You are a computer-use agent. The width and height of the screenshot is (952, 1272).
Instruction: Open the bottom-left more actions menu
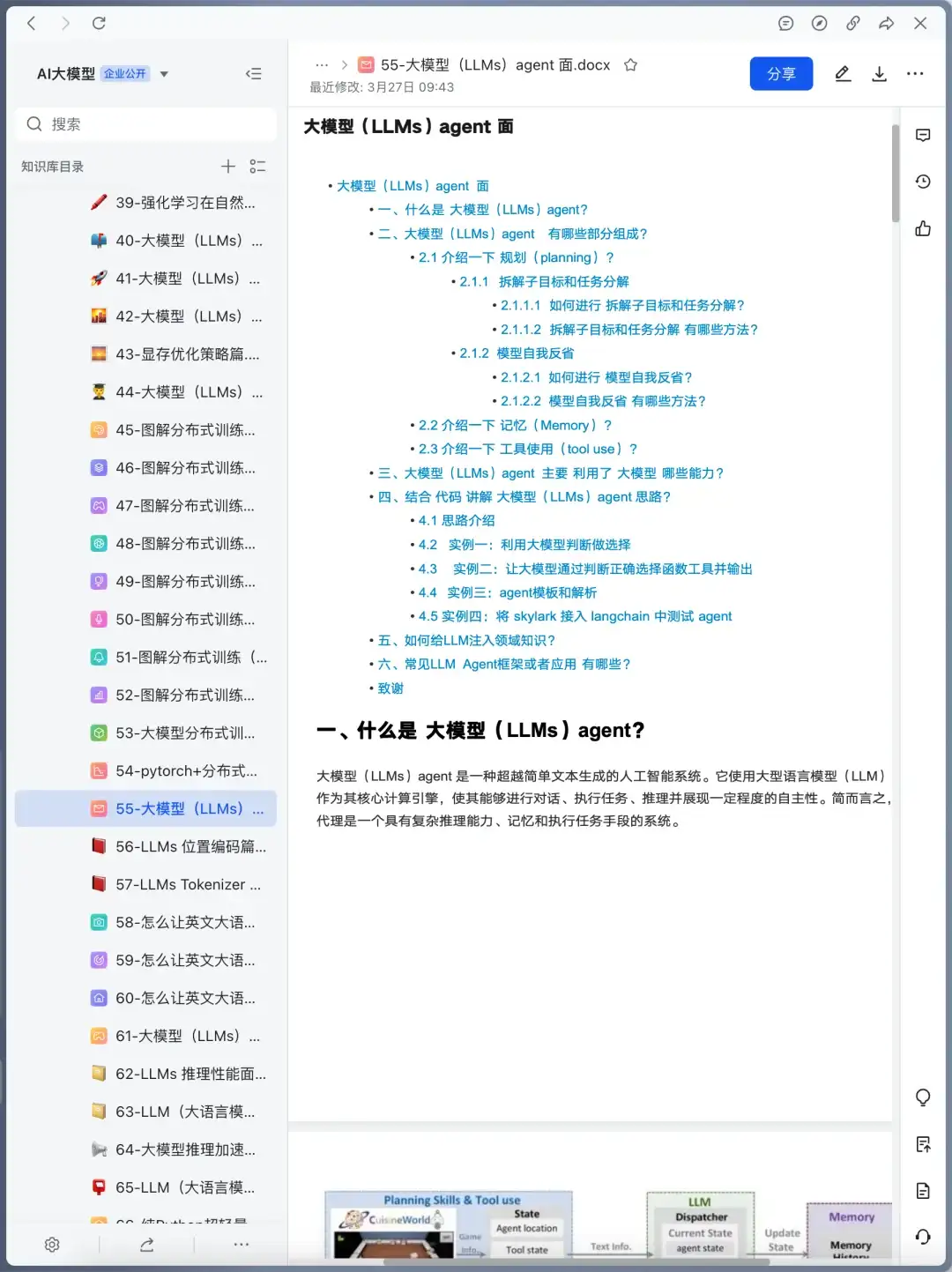click(x=241, y=1244)
